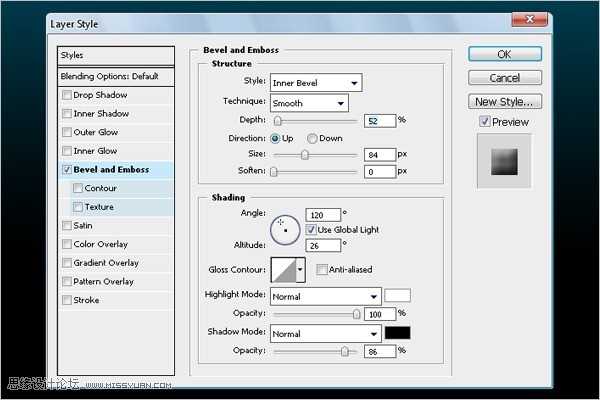Open the Gloss Contour picker arrow
The width and height of the screenshot is (600, 400).
coord(300,270)
